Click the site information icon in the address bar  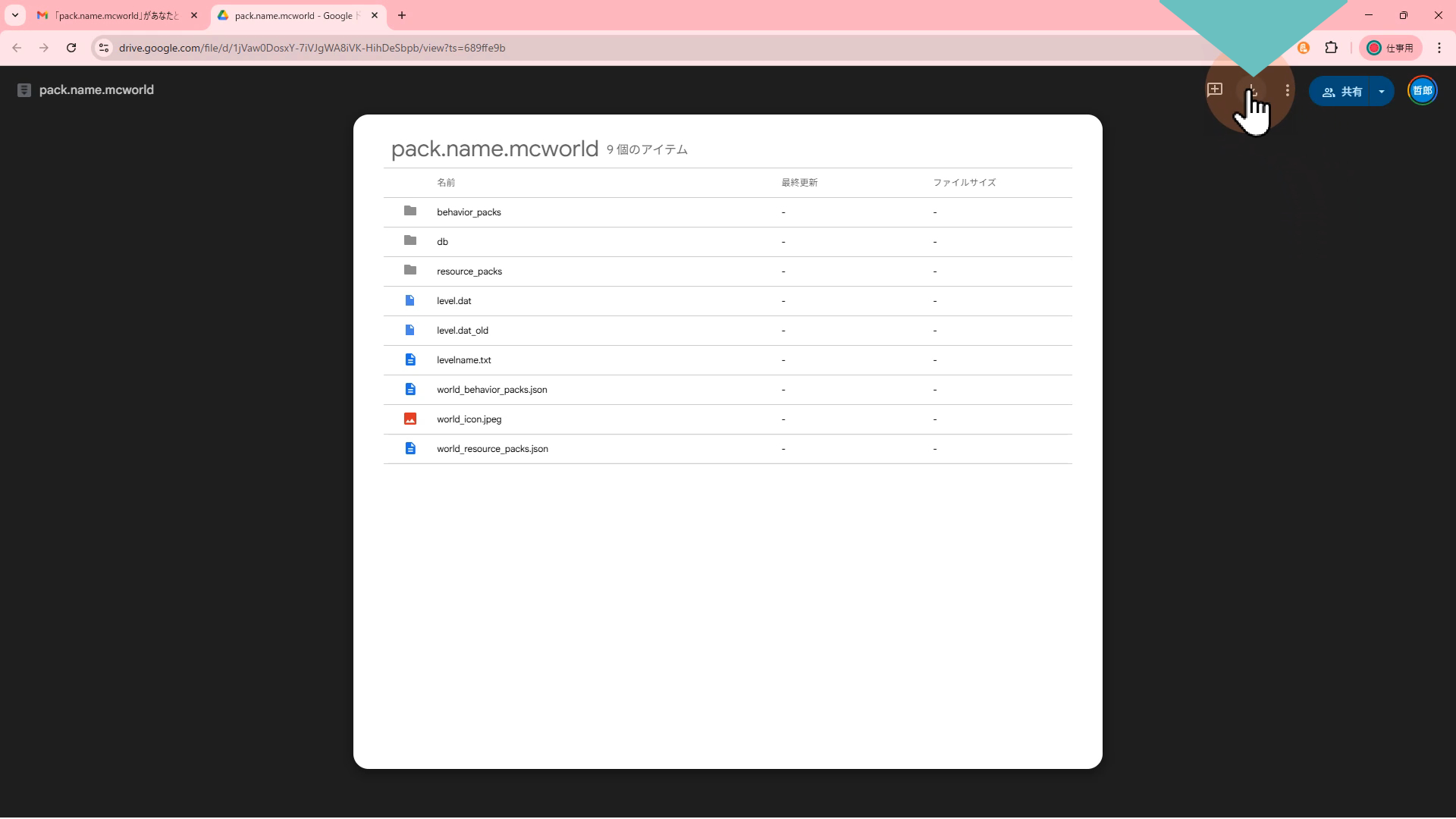pyautogui.click(x=104, y=48)
